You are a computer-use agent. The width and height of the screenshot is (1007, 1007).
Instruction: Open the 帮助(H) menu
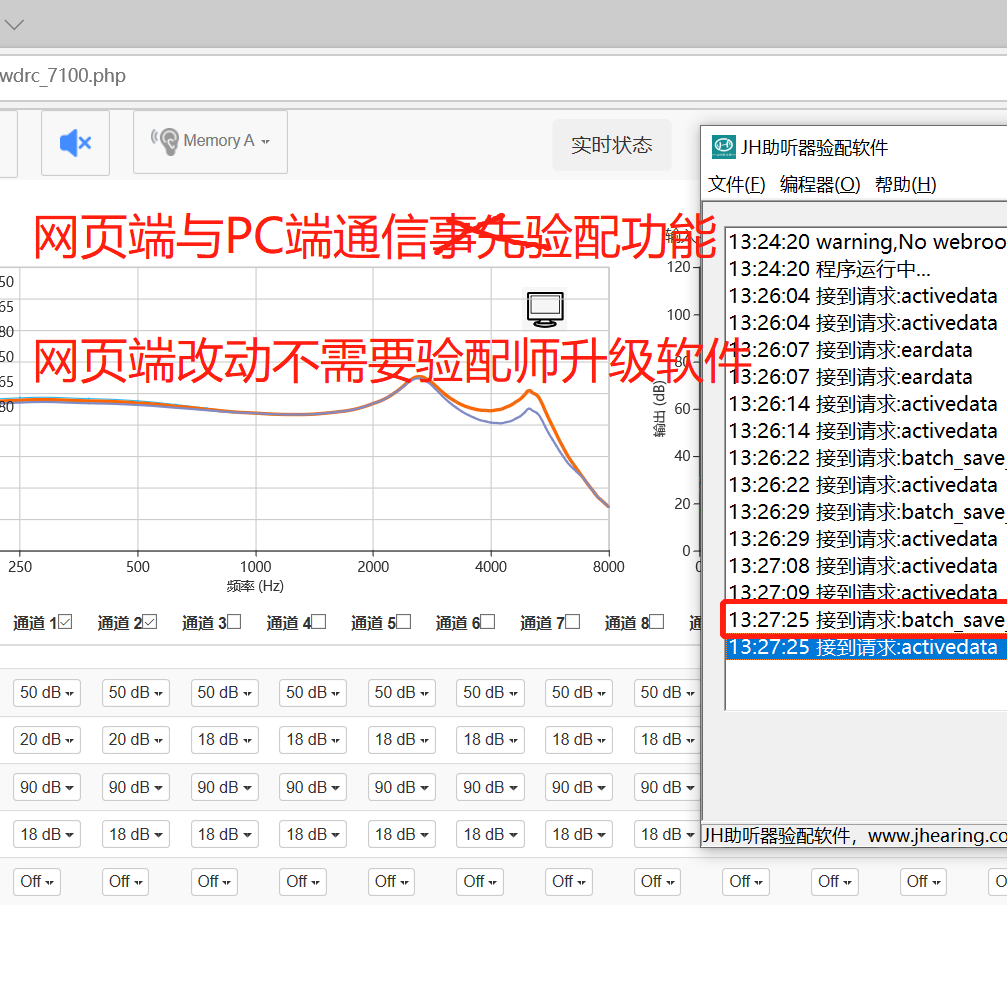(905, 185)
